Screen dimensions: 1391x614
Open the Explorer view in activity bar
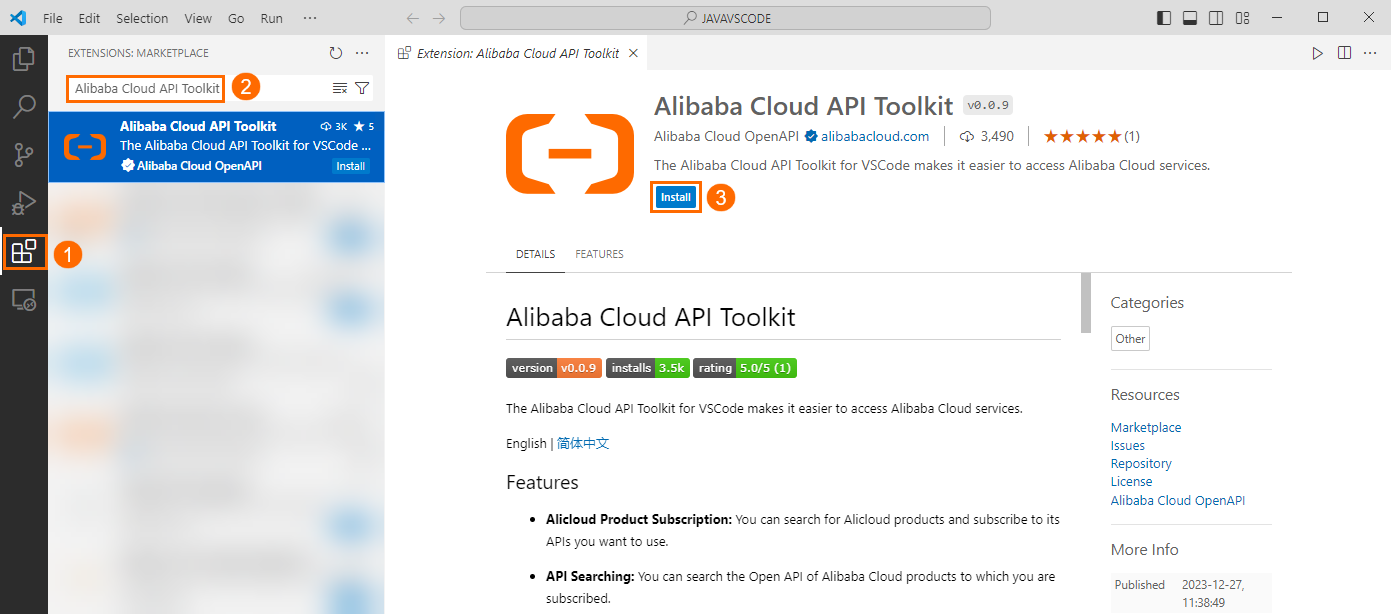(x=23, y=59)
